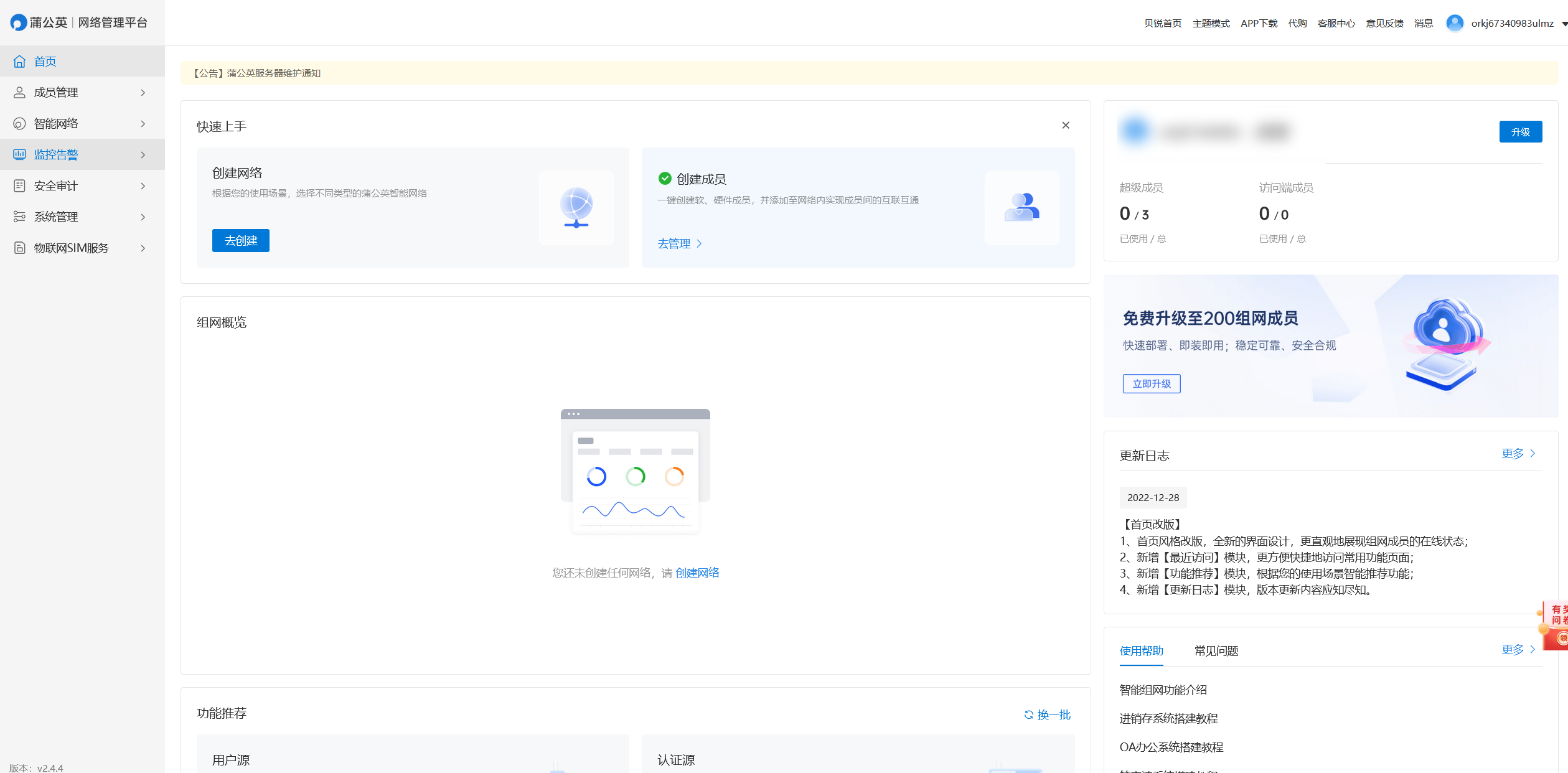The height and width of the screenshot is (773, 1568).
Task: Click the 智能网络 sidebar icon
Action: point(19,123)
